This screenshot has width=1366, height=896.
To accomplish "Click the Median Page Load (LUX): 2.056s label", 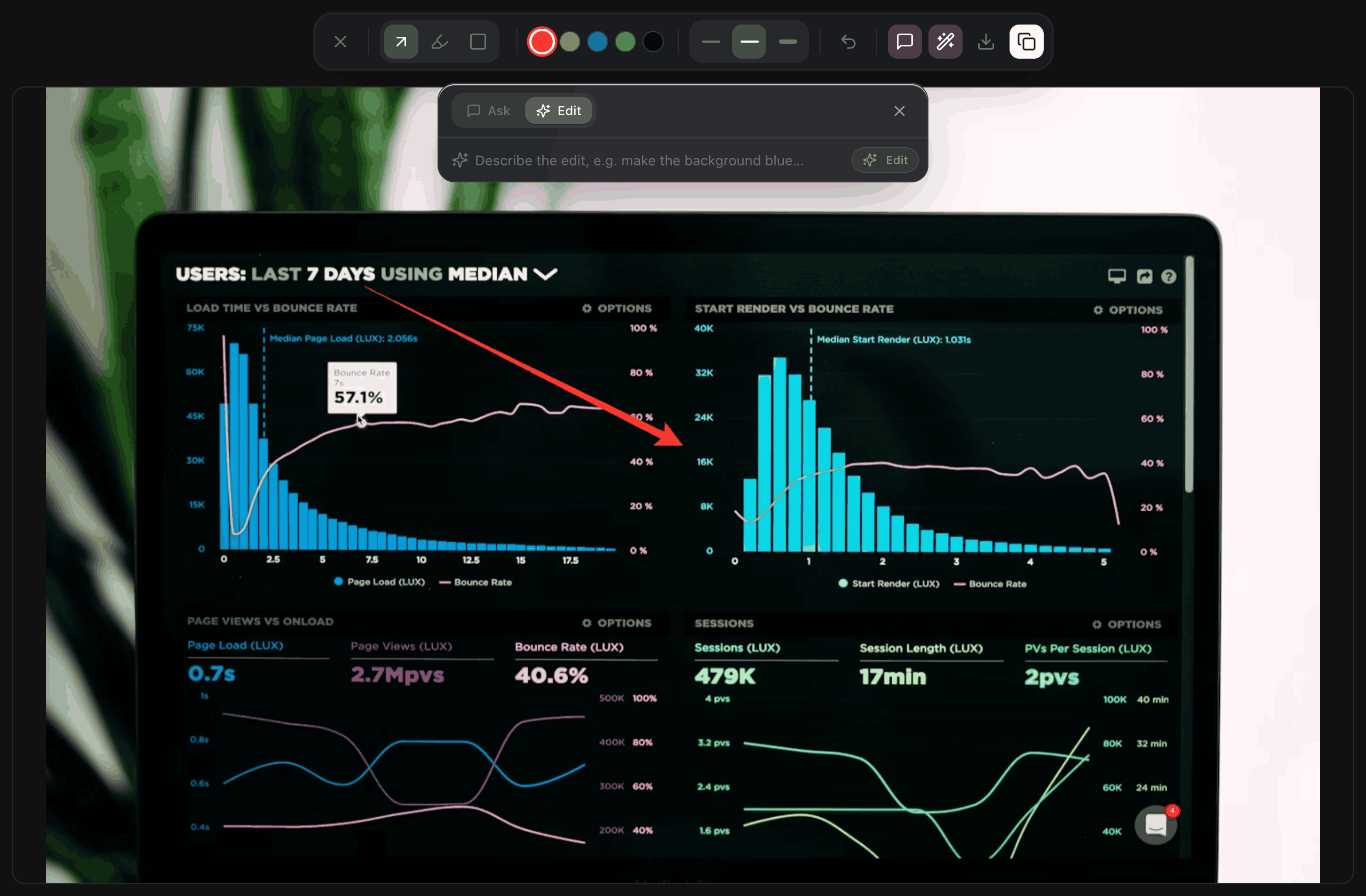I will click(343, 339).
